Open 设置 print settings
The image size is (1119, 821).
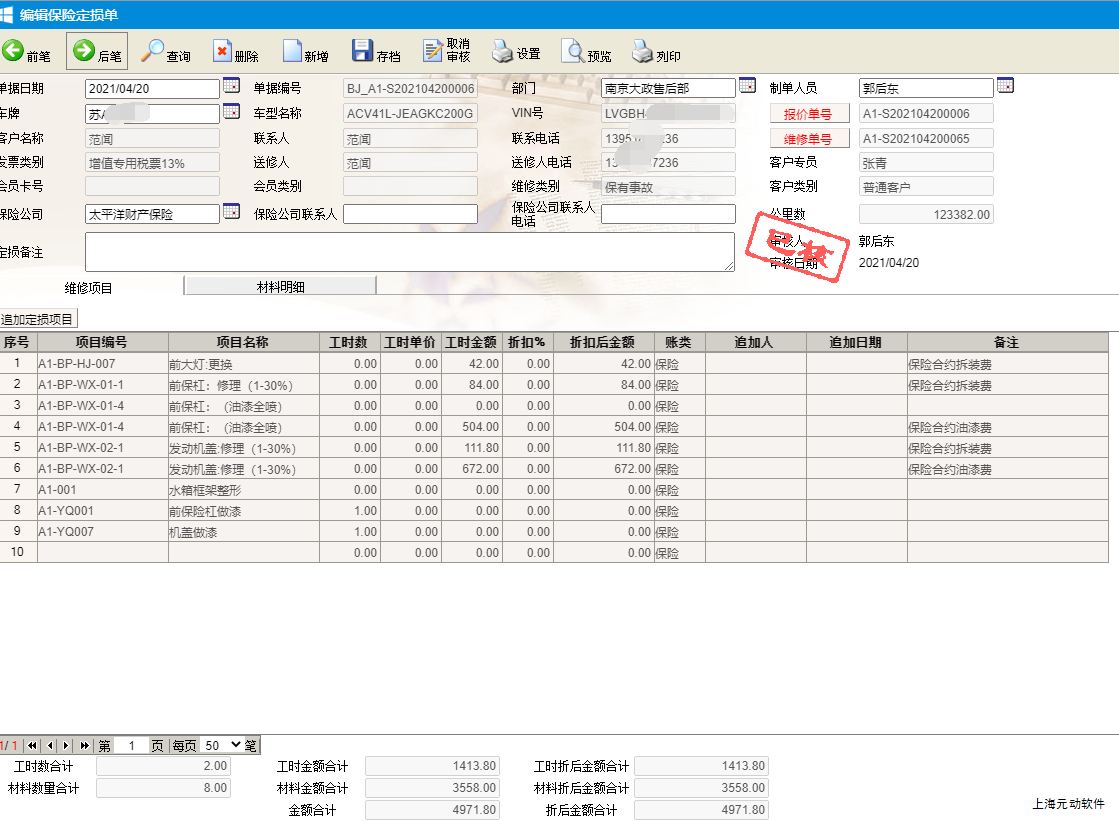516,53
